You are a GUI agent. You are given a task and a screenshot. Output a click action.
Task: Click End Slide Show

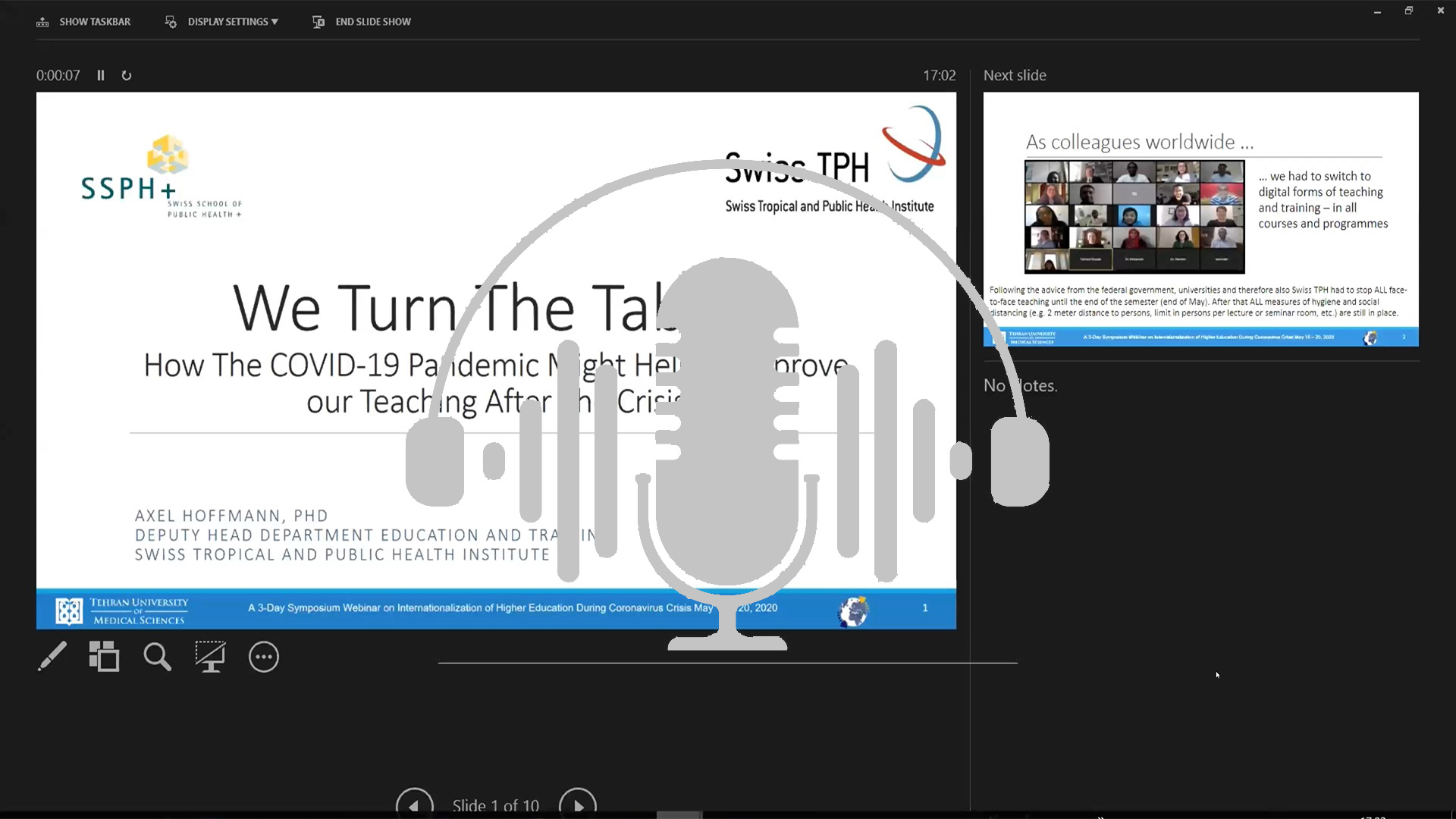point(373,22)
